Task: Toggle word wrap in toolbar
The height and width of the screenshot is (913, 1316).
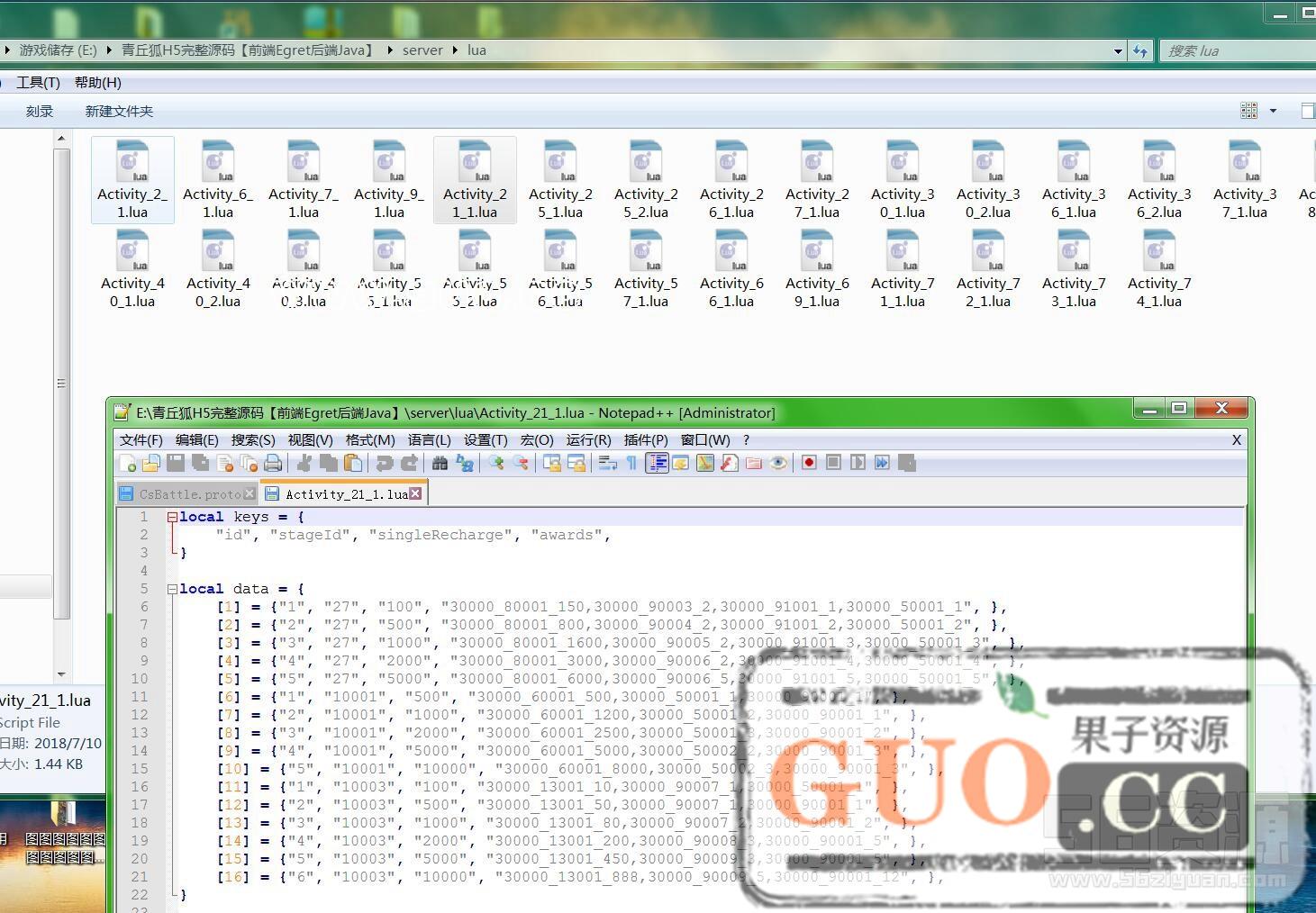Action: click(x=607, y=463)
